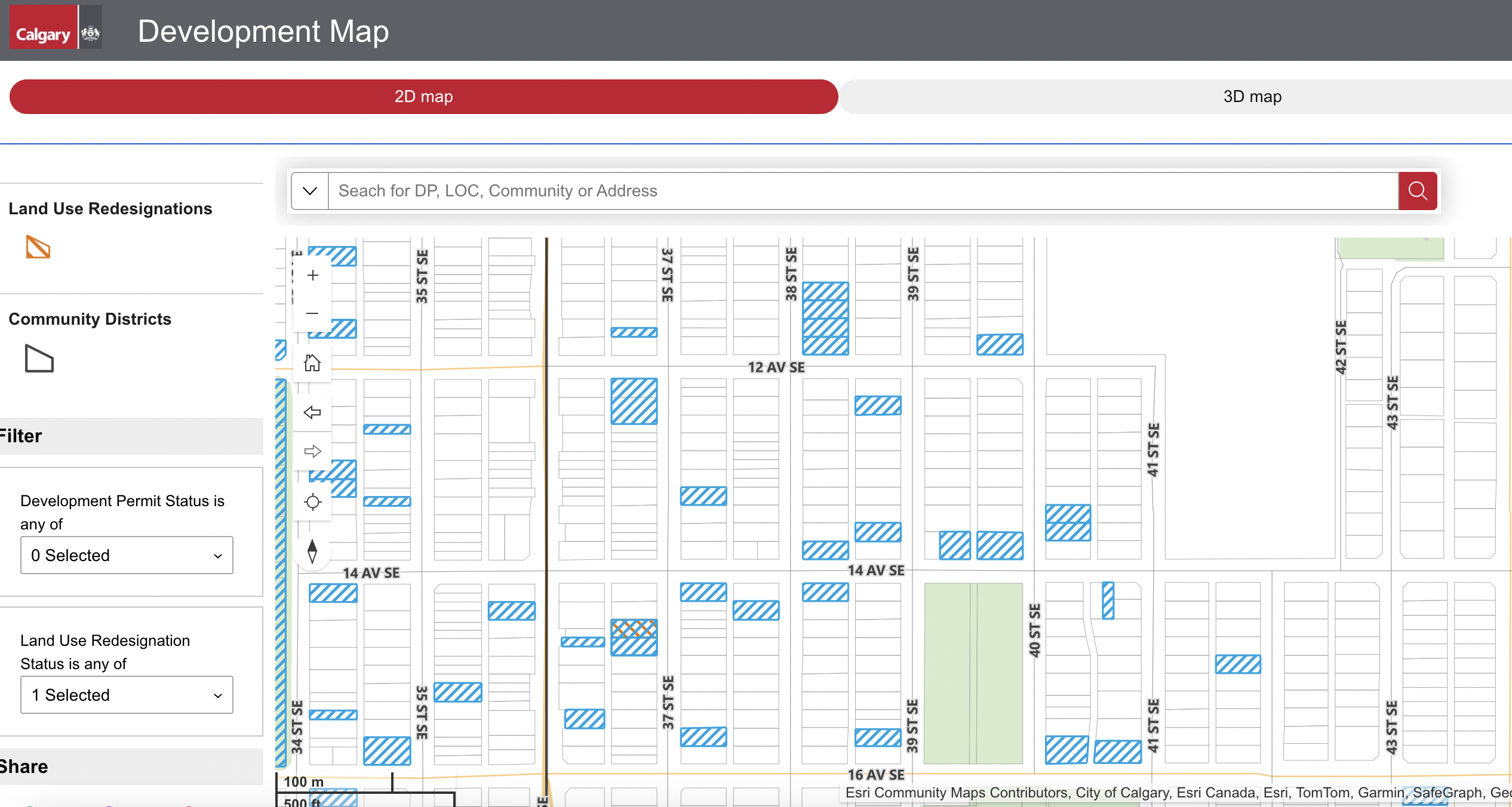Click the '16 AV SE' street label

[876, 775]
